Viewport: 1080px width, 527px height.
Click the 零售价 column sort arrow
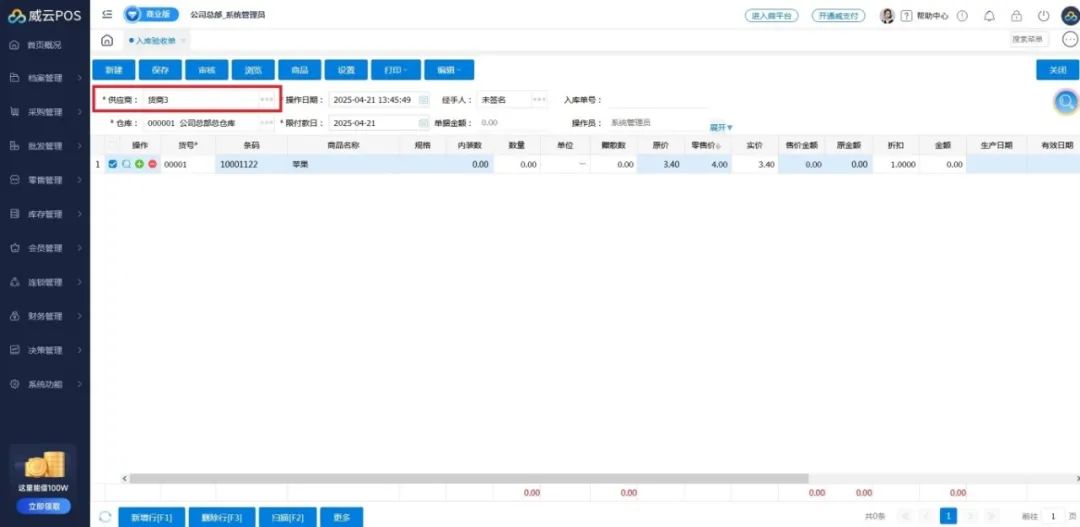(x=718, y=146)
